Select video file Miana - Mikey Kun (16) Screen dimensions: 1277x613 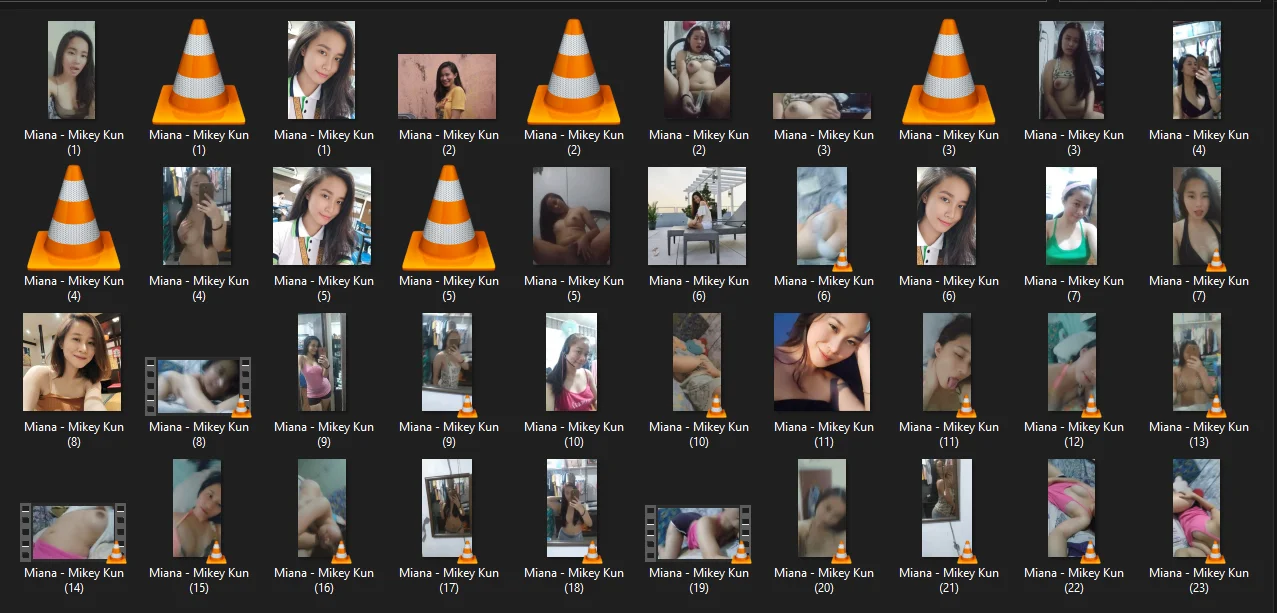click(323, 510)
